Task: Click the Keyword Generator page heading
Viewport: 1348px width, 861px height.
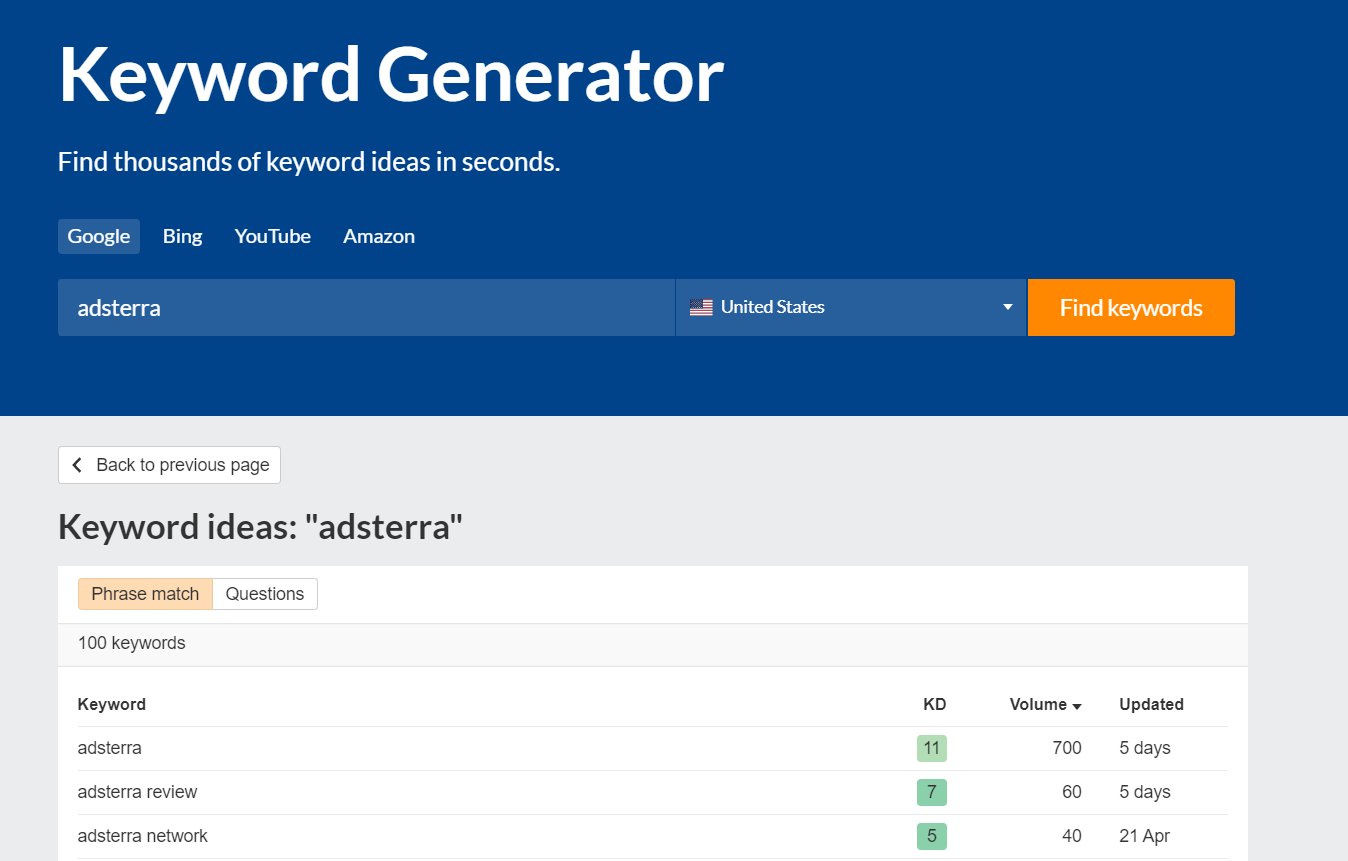Action: pyautogui.click(x=391, y=75)
